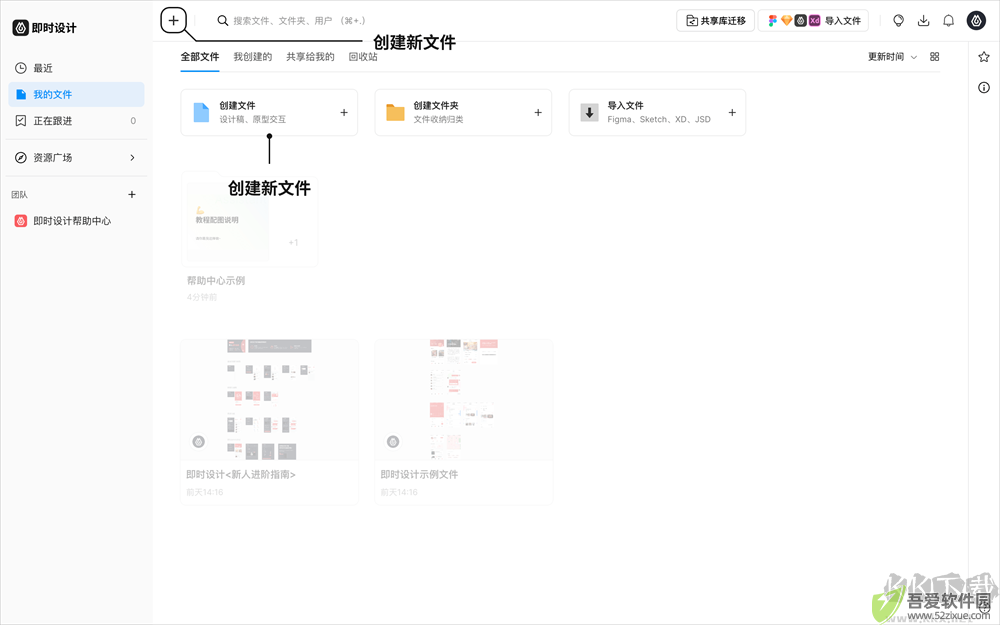The width and height of the screenshot is (1000, 625).
Task: Click the lightbulb tips icon
Action: (898, 20)
